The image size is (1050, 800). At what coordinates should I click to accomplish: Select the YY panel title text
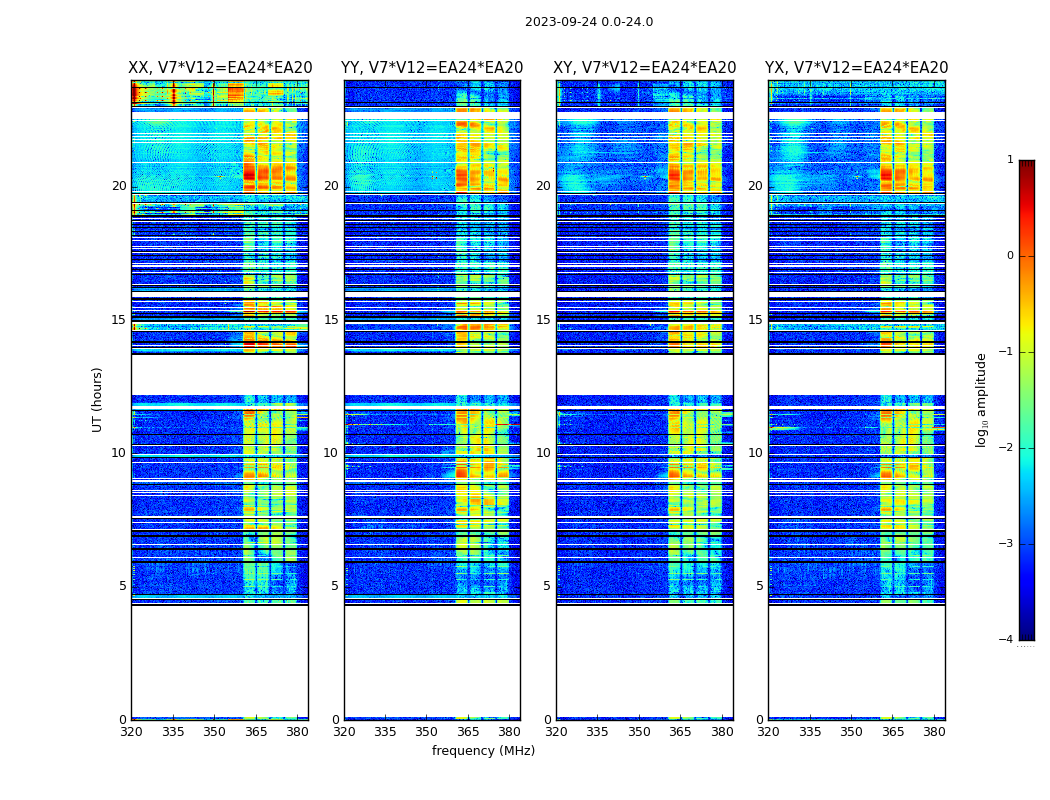coord(432,68)
